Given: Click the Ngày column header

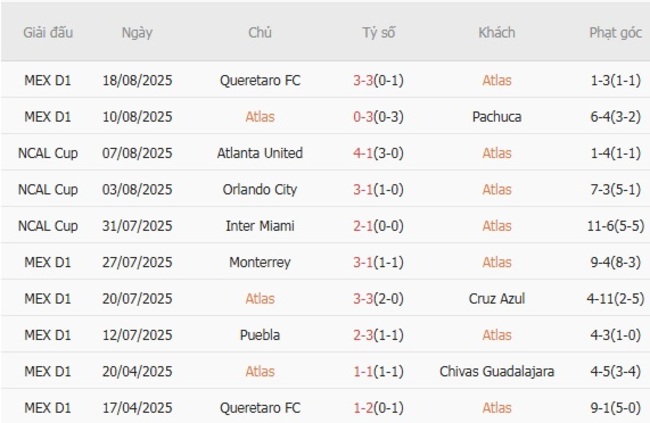Looking at the screenshot, I should click(x=137, y=32).
